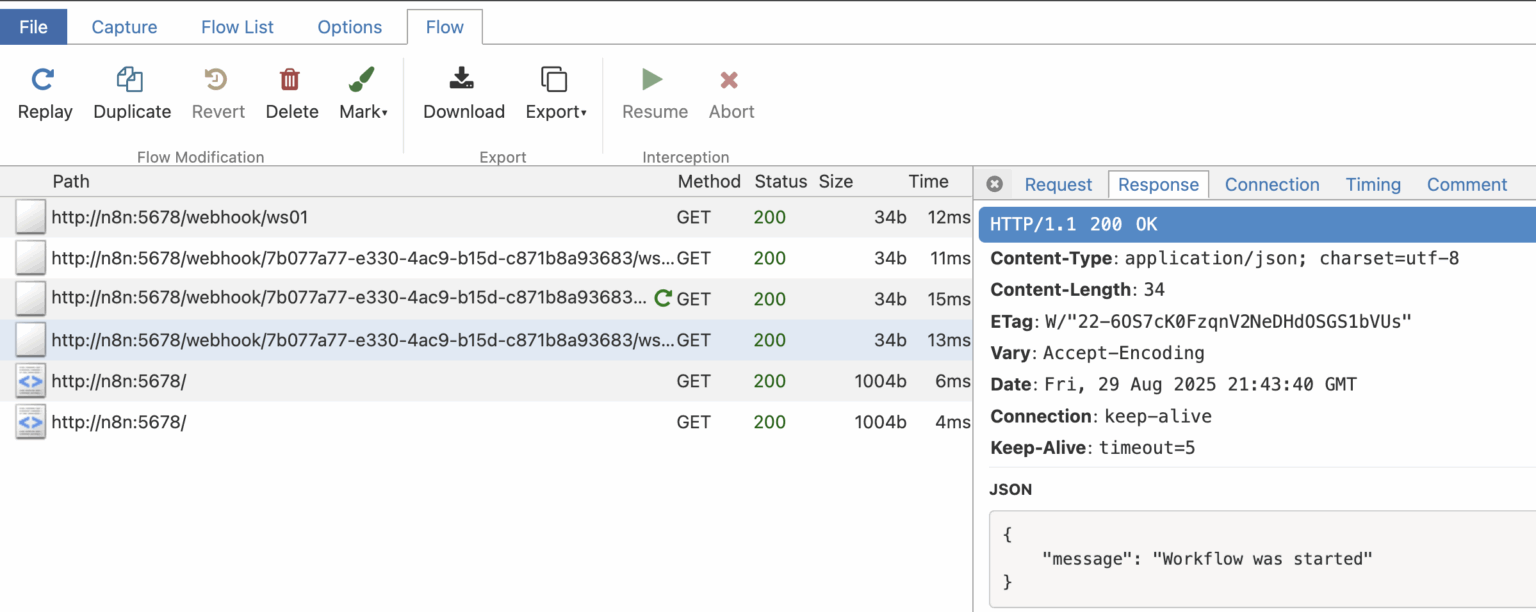Screen dimensions: 1536x612
Task: Click the Resume interception icon
Action: [653, 80]
